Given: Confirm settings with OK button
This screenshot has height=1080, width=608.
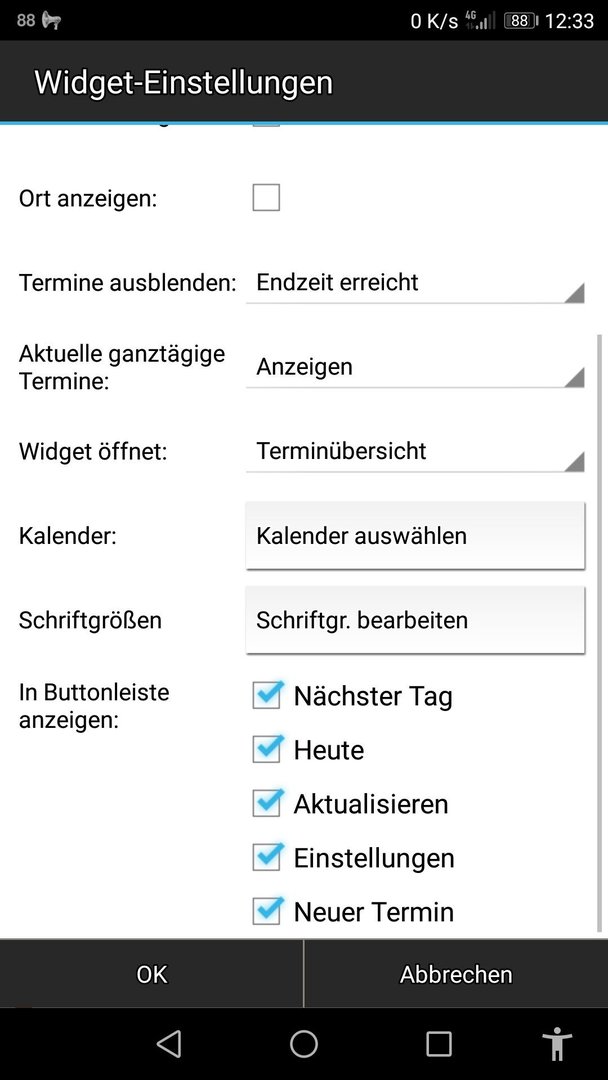Looking at the screenshot, I should click(x=151, y=974).
